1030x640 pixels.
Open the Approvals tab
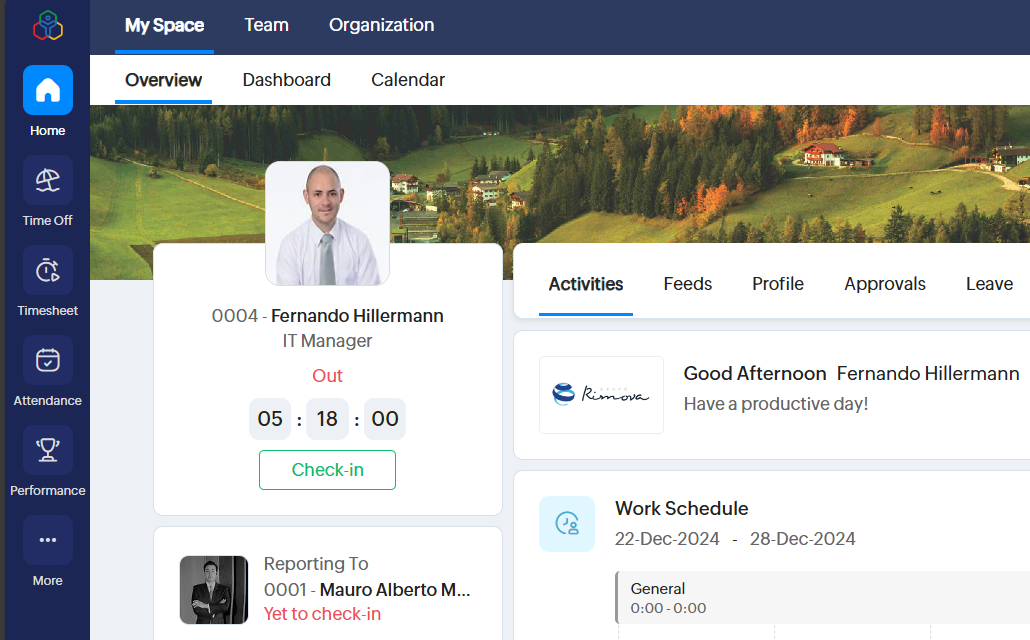884,284
